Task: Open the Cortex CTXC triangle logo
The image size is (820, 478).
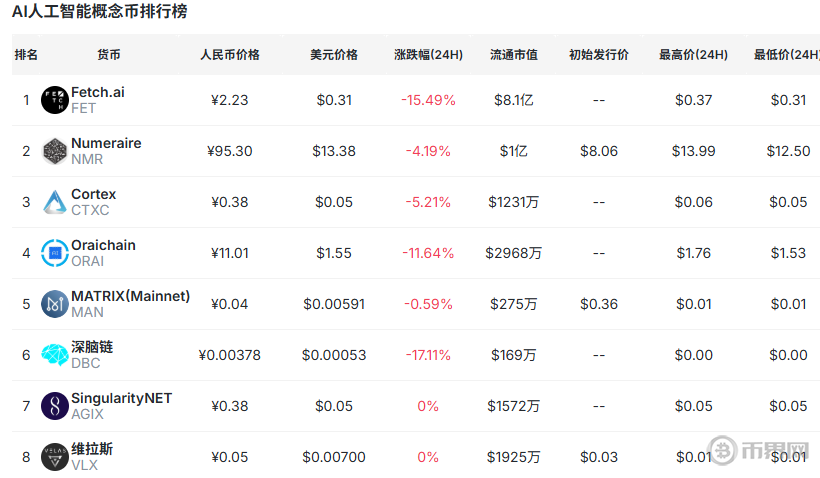Action: (x=55, y=202)
